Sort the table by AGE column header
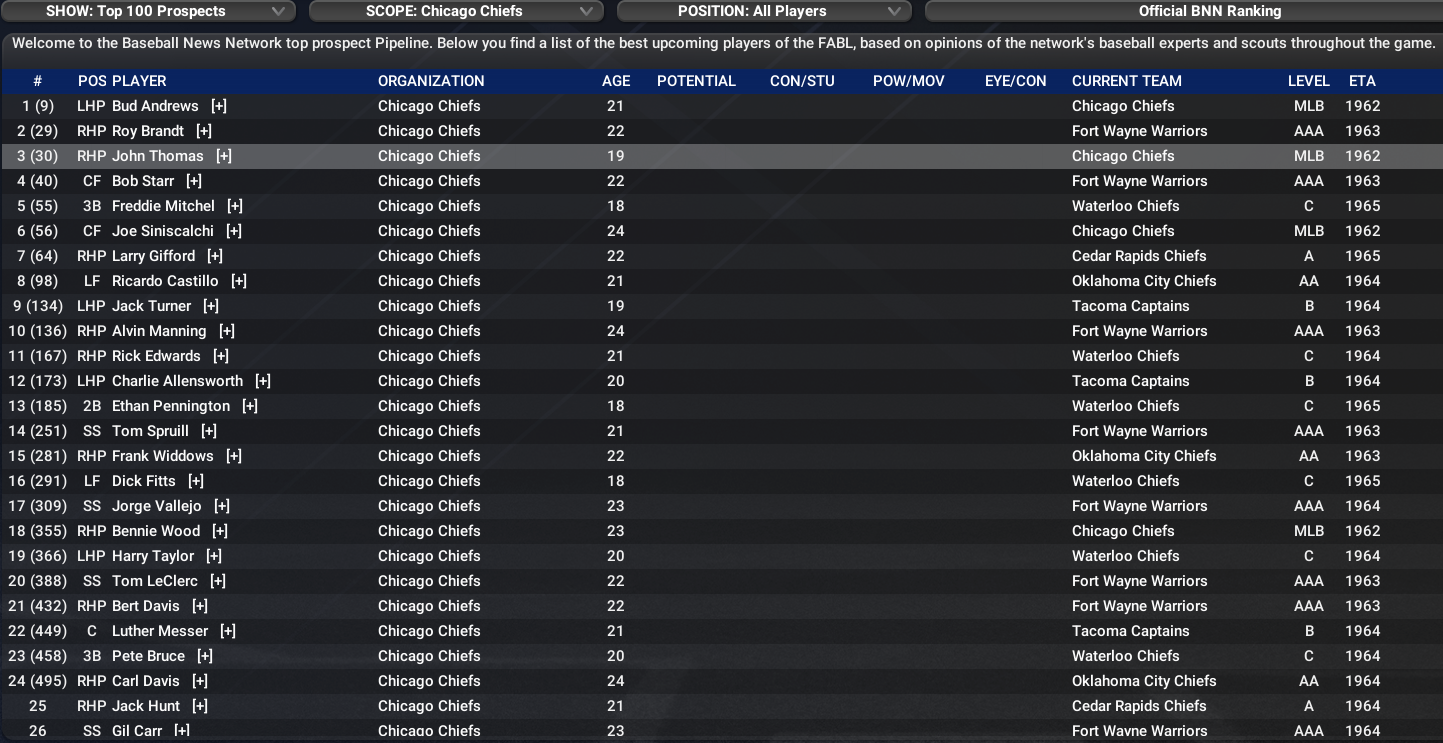The height and width of the screenshot is (743, 1443). [616, 81]
